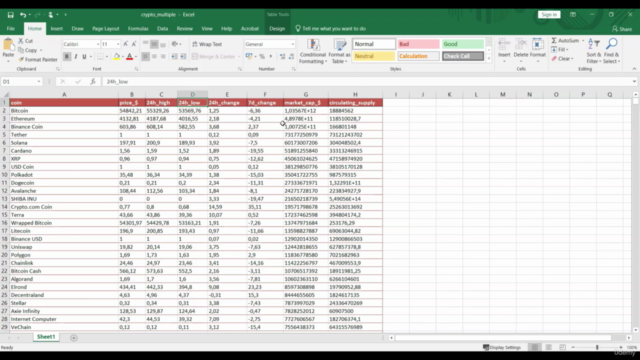This screenshot has width=640, height=360.
Task: Click the AutoSum sigma icon
Action: click(x=554, y=40)
